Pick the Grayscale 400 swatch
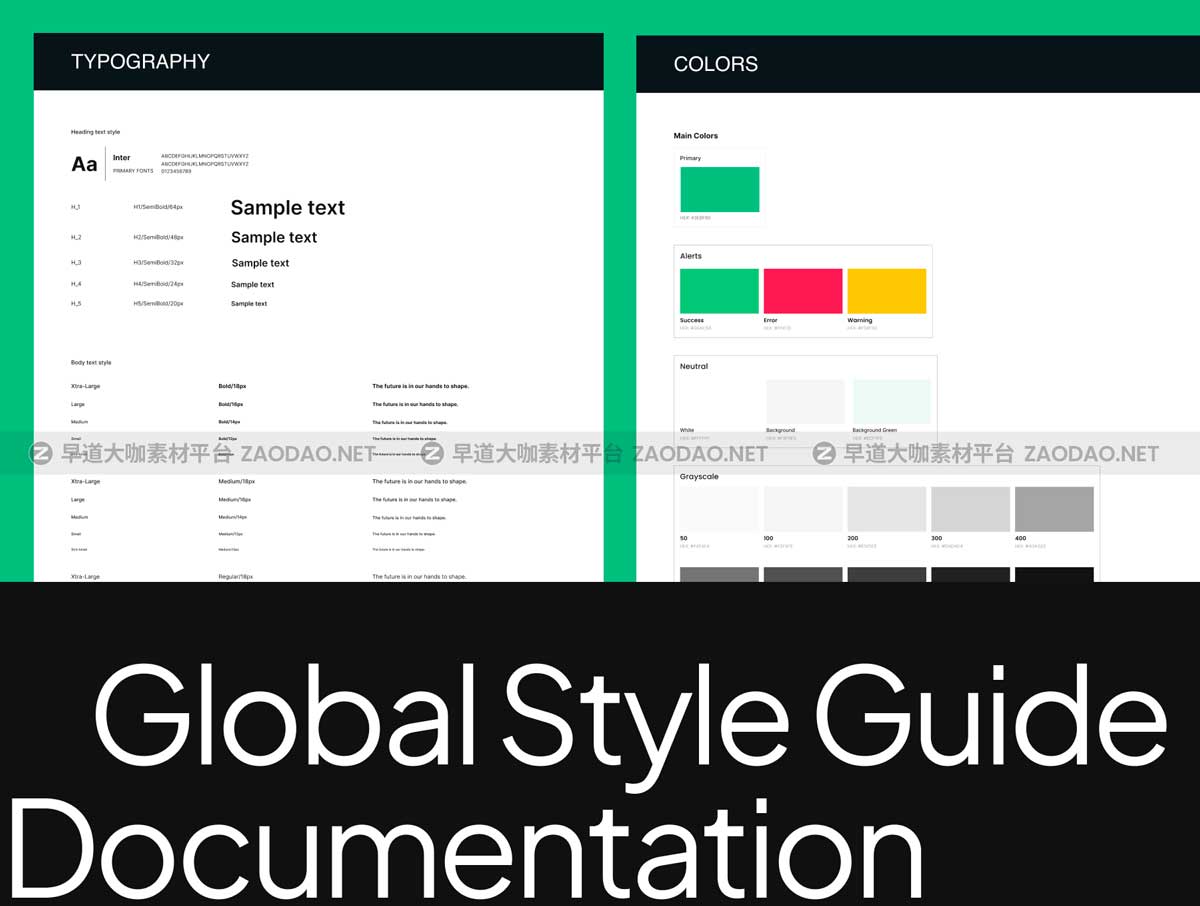1200x906 pixels. pos(1054,509)
